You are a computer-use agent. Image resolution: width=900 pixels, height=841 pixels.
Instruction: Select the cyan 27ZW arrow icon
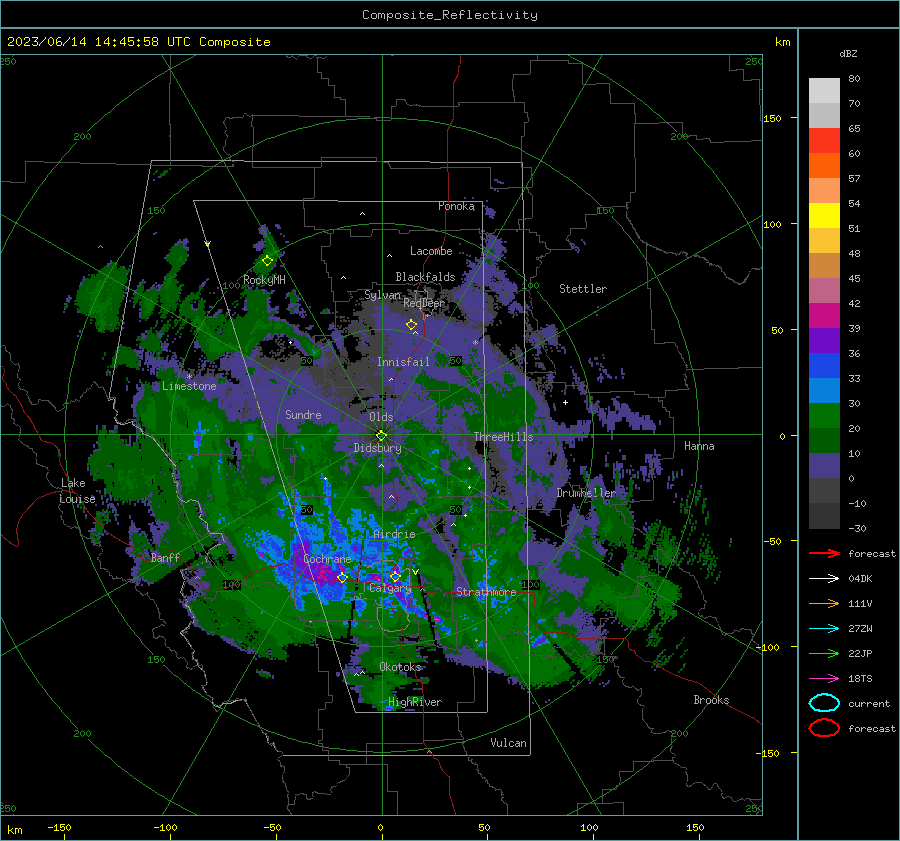coord(824,629)
